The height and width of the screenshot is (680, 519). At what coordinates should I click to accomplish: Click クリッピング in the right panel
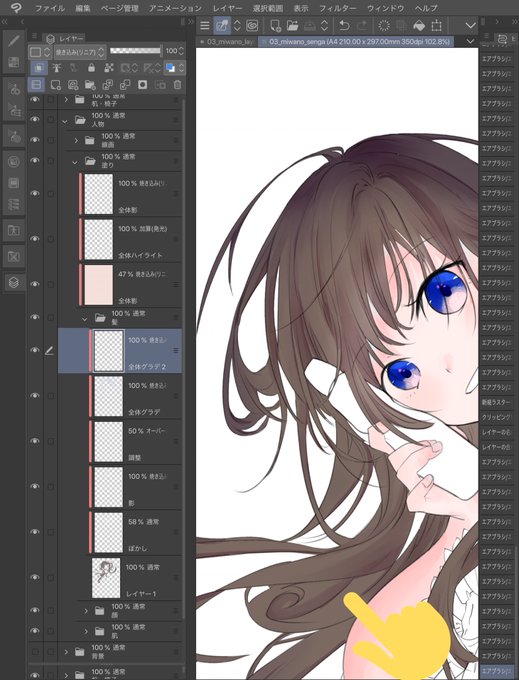[x=496, y=417]
